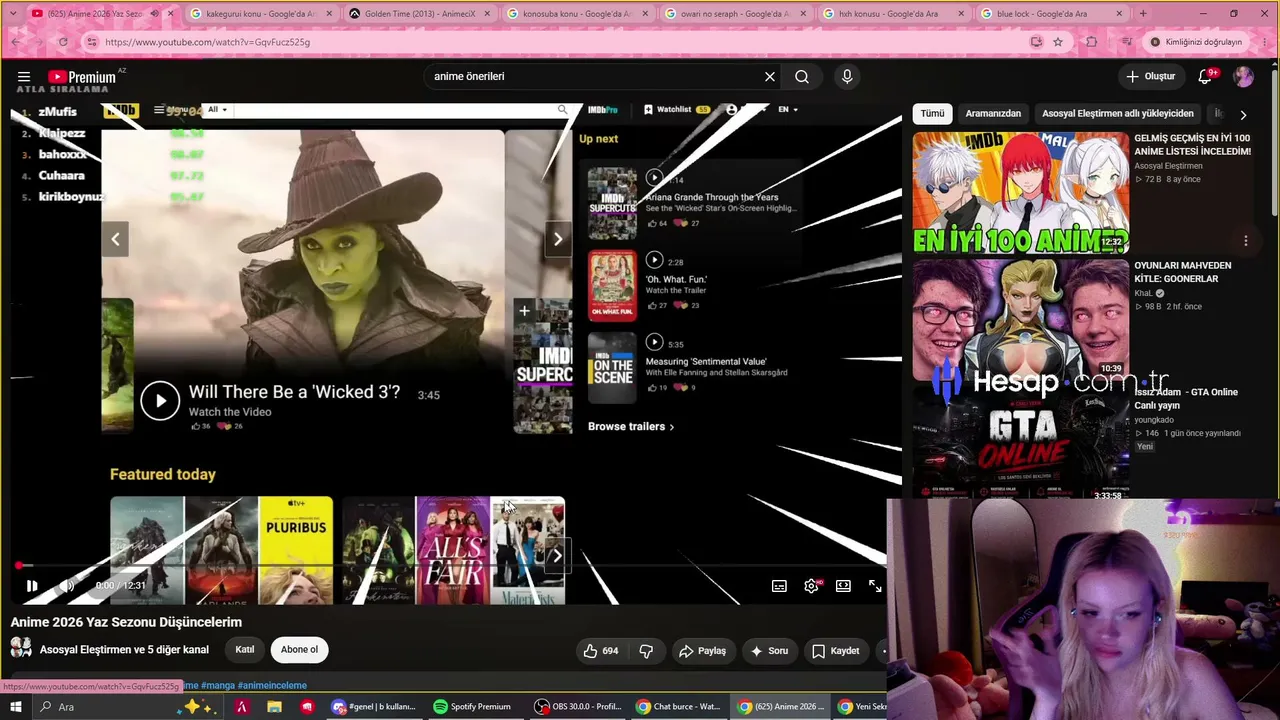1280x720 pixels.
Task: Open Discord #genel from the taskbar
Action: coord(373,707)
